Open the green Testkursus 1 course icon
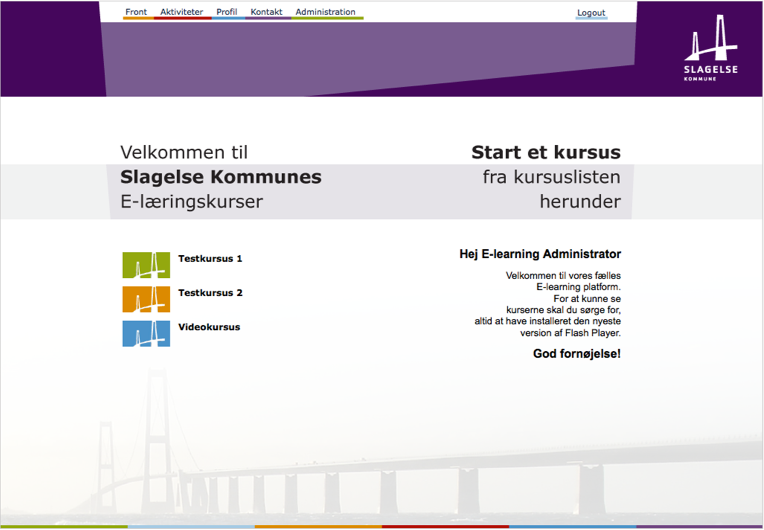This screenshot has height=530, width=764. [146, 265]
